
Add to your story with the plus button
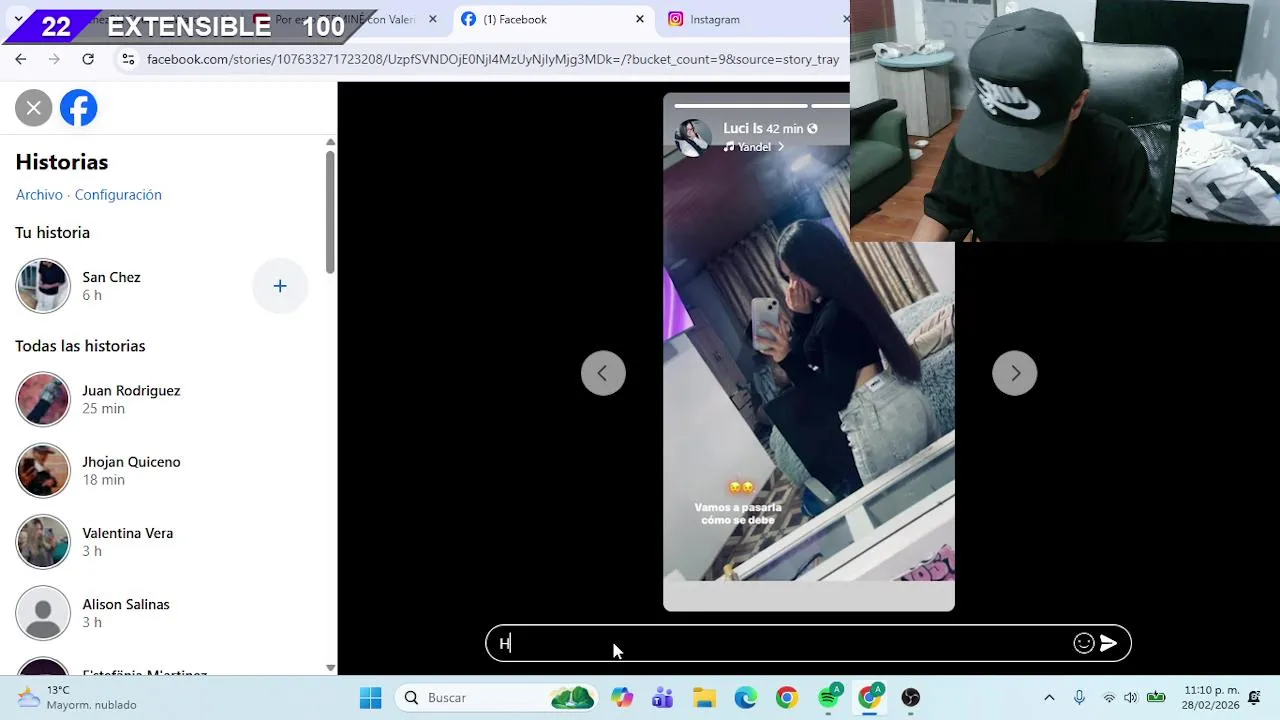tap(280, 286)
